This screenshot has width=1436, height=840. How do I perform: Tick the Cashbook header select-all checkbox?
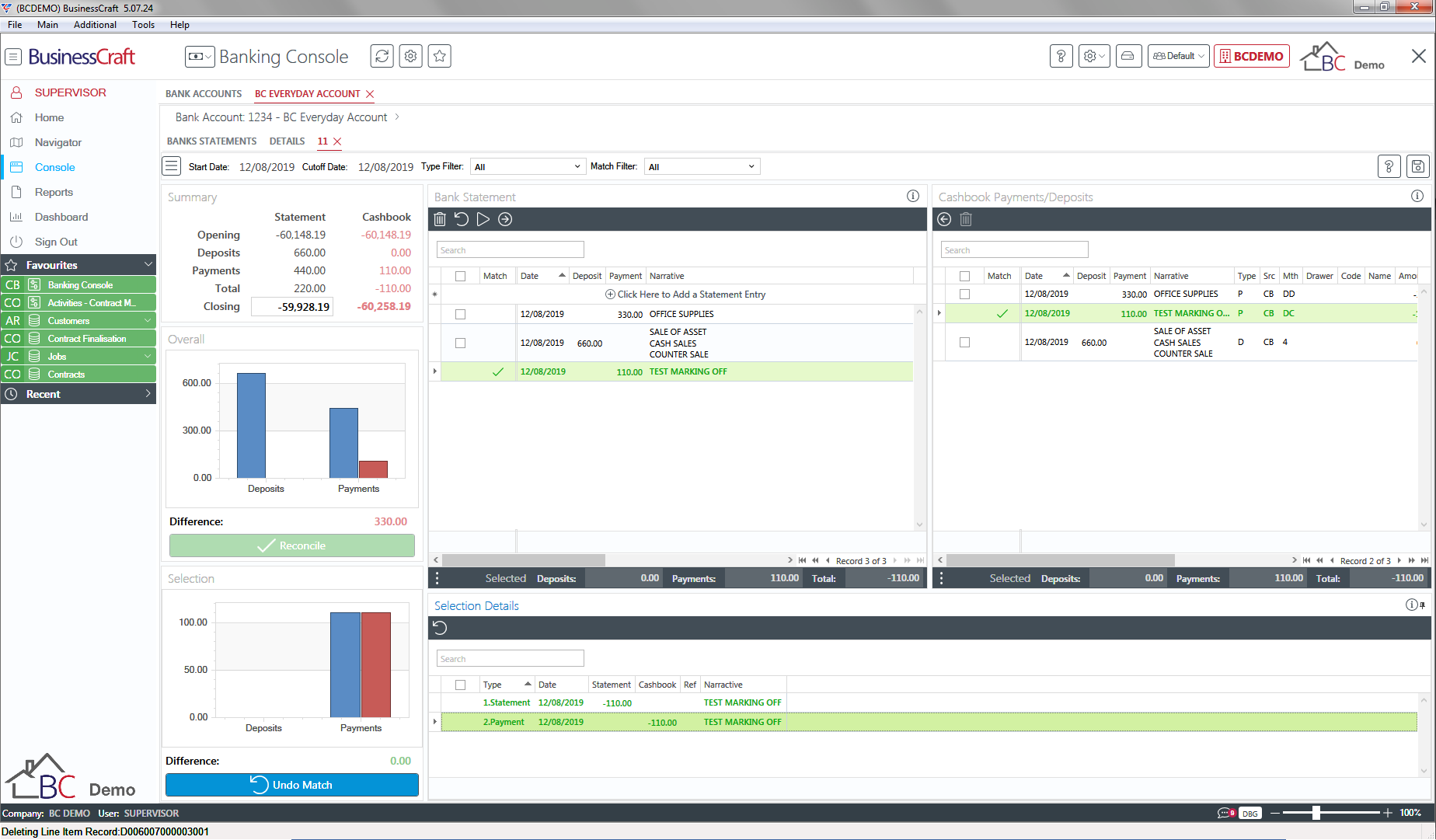point(964,276)
